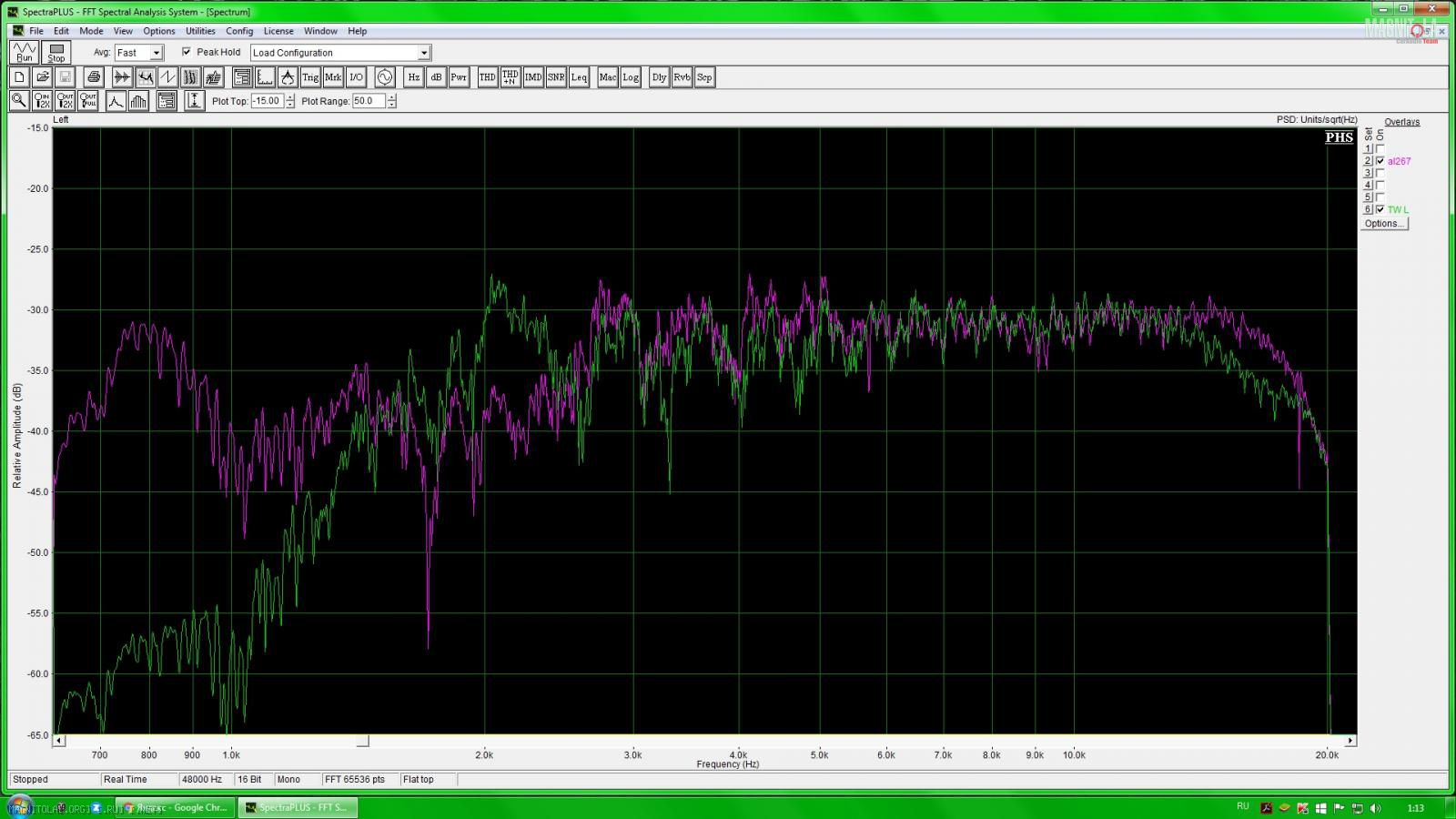Screen dimensions: 1456x819
Task: Uncheck overlay 6 TW L
Action: (1380, 209)
